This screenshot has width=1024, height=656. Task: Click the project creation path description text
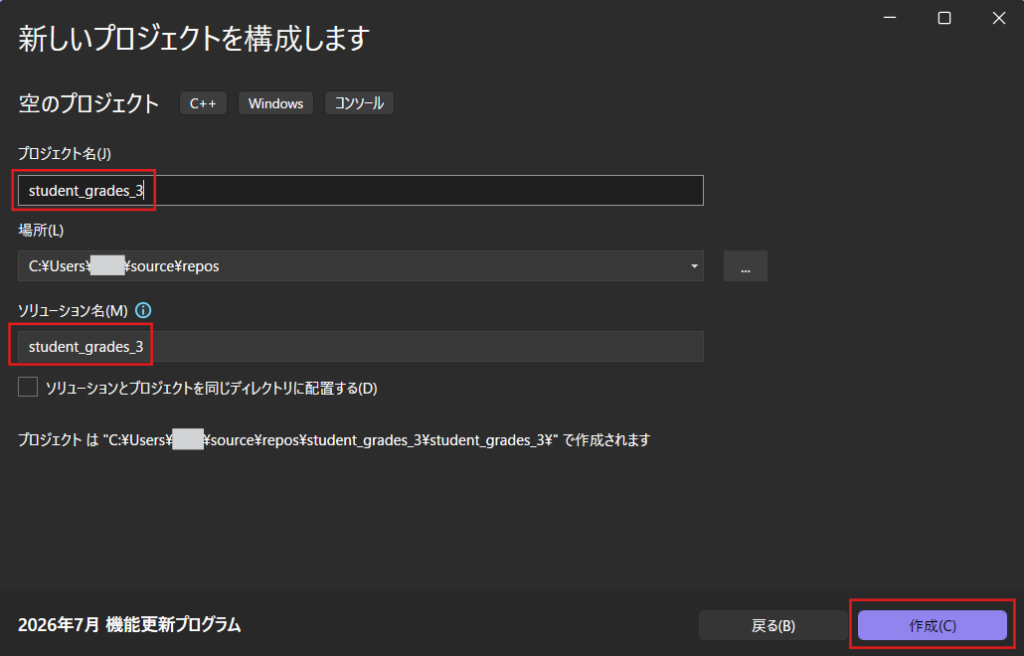pyautogui.click(x=334, y=440)
